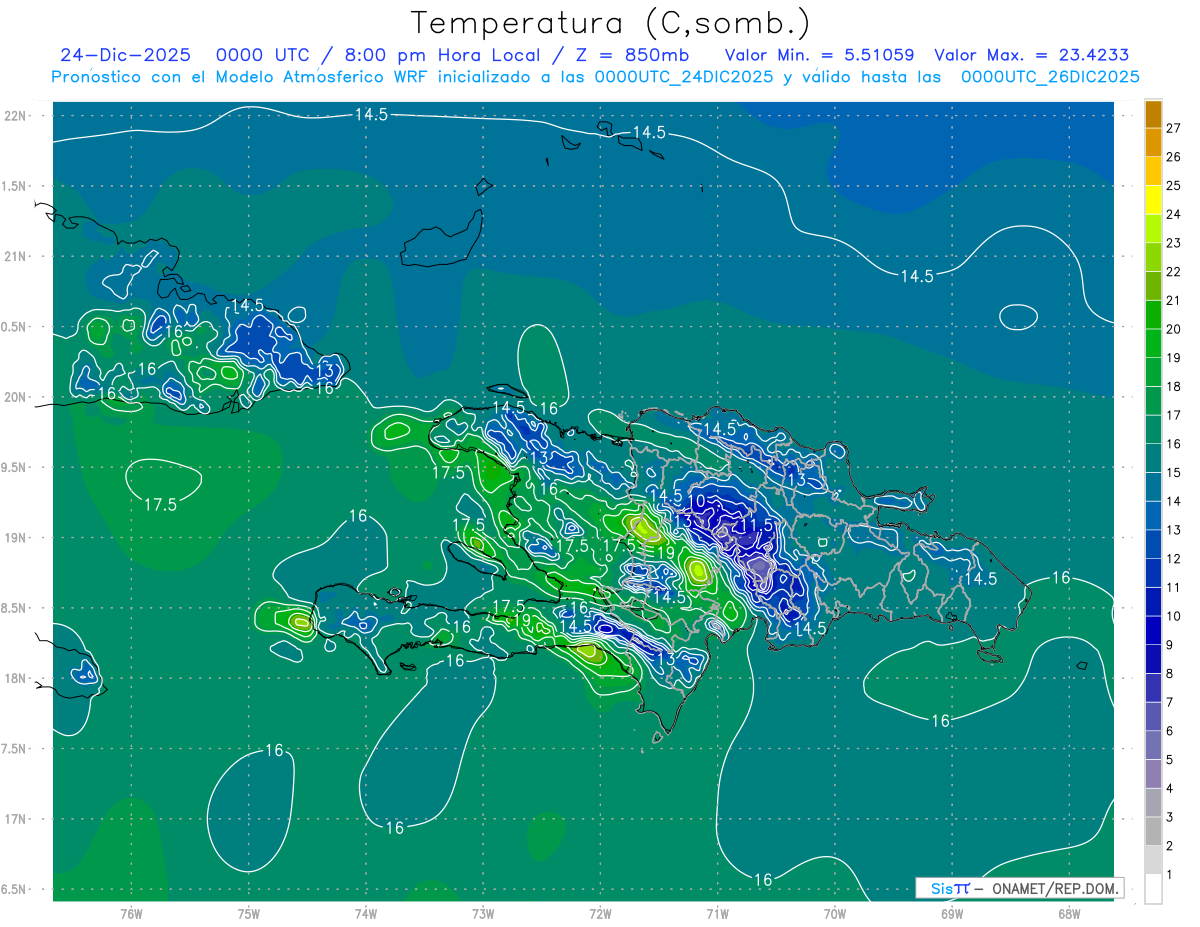Click the "11.5" contour label on the map
This screenshot has width=1200, height=927.
coord(757,525)
